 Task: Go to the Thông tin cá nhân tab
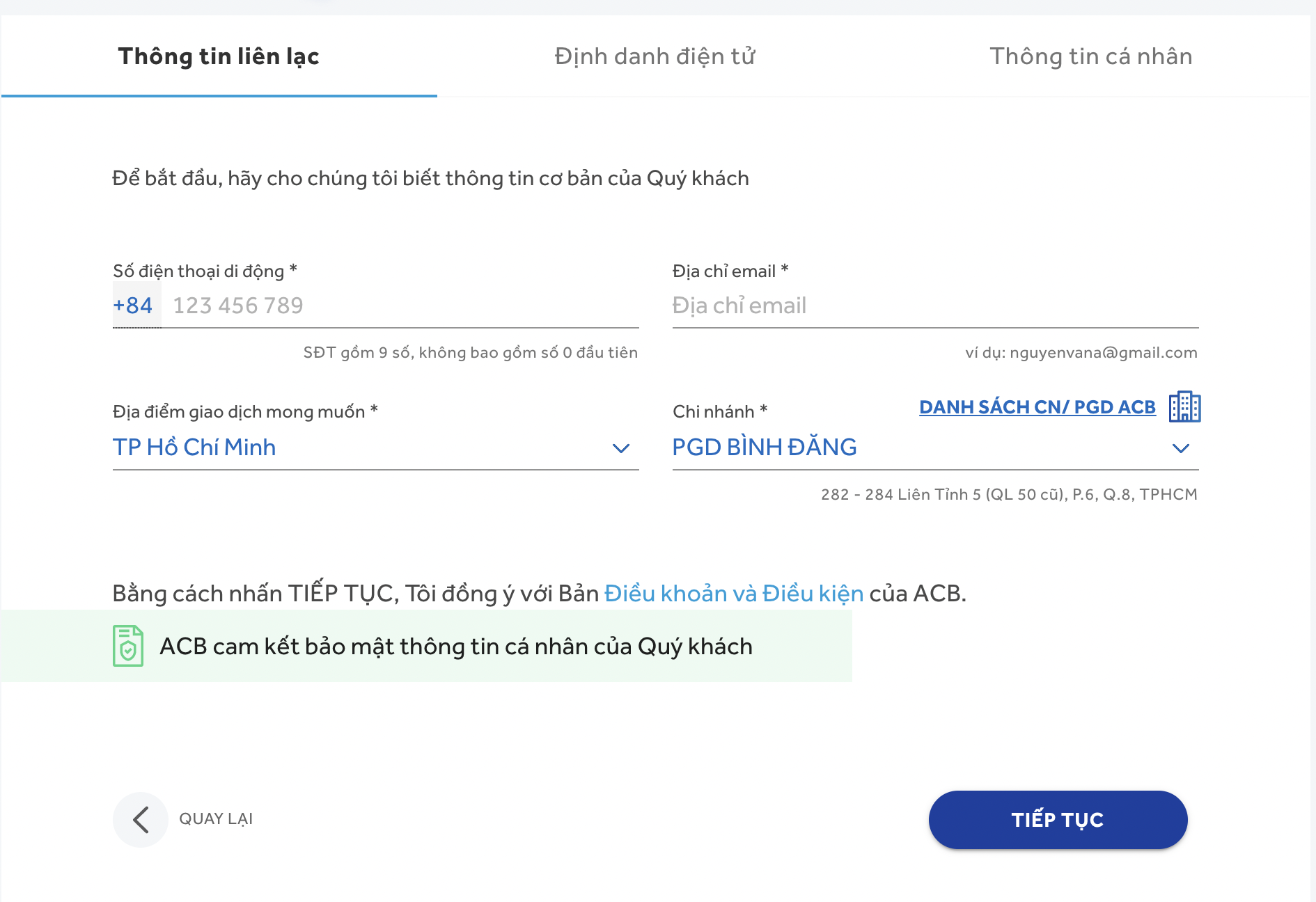[1091, 56]
